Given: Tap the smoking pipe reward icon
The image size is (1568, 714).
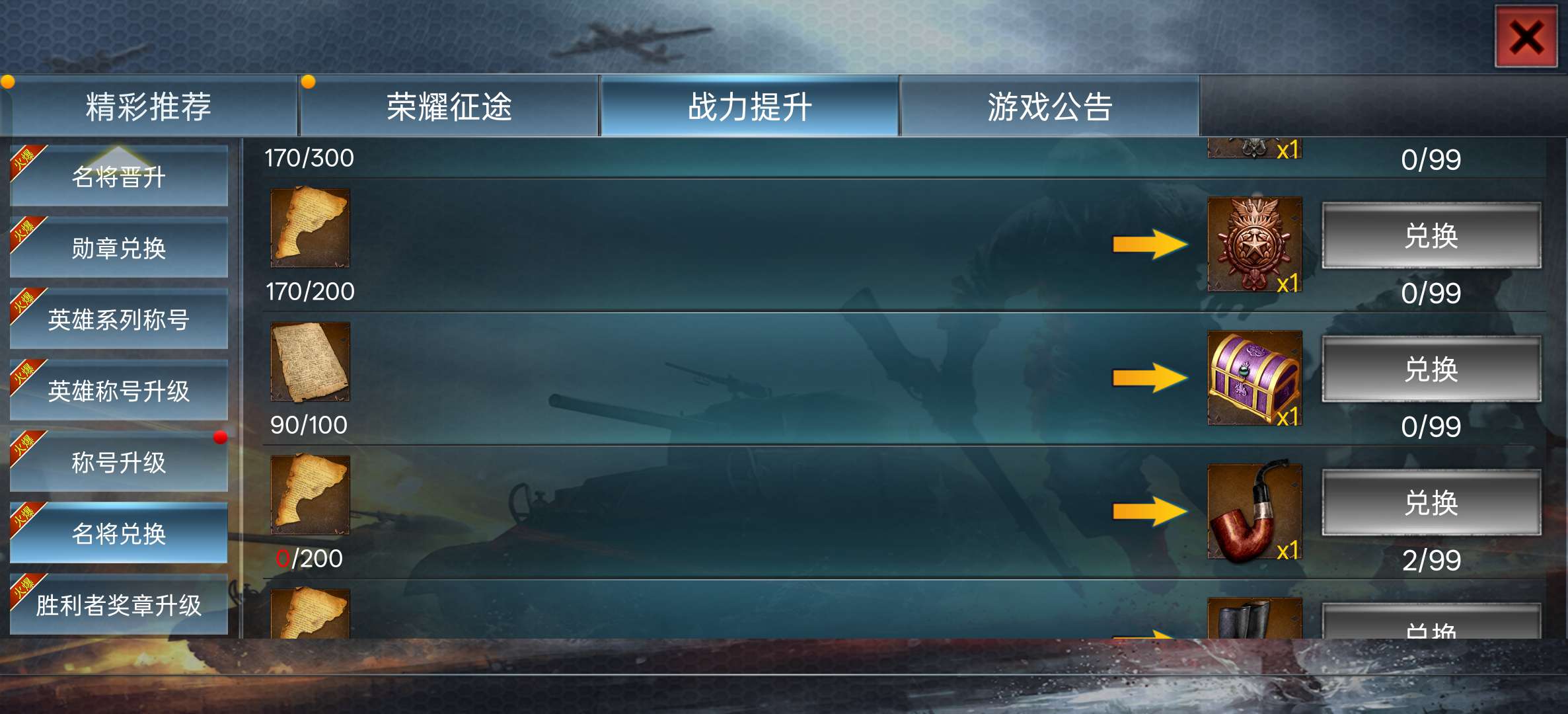Looking at the screenshot, I should [1254, 512].
